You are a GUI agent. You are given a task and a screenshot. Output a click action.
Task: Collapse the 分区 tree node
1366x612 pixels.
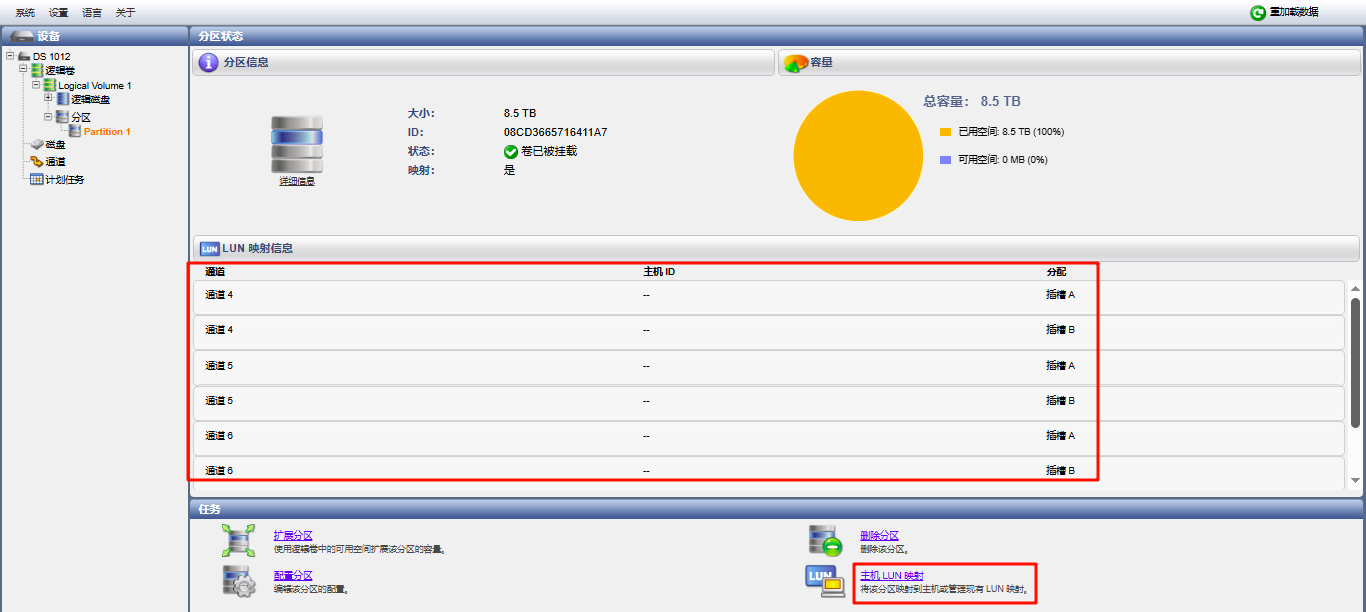[x=48, y=116]
